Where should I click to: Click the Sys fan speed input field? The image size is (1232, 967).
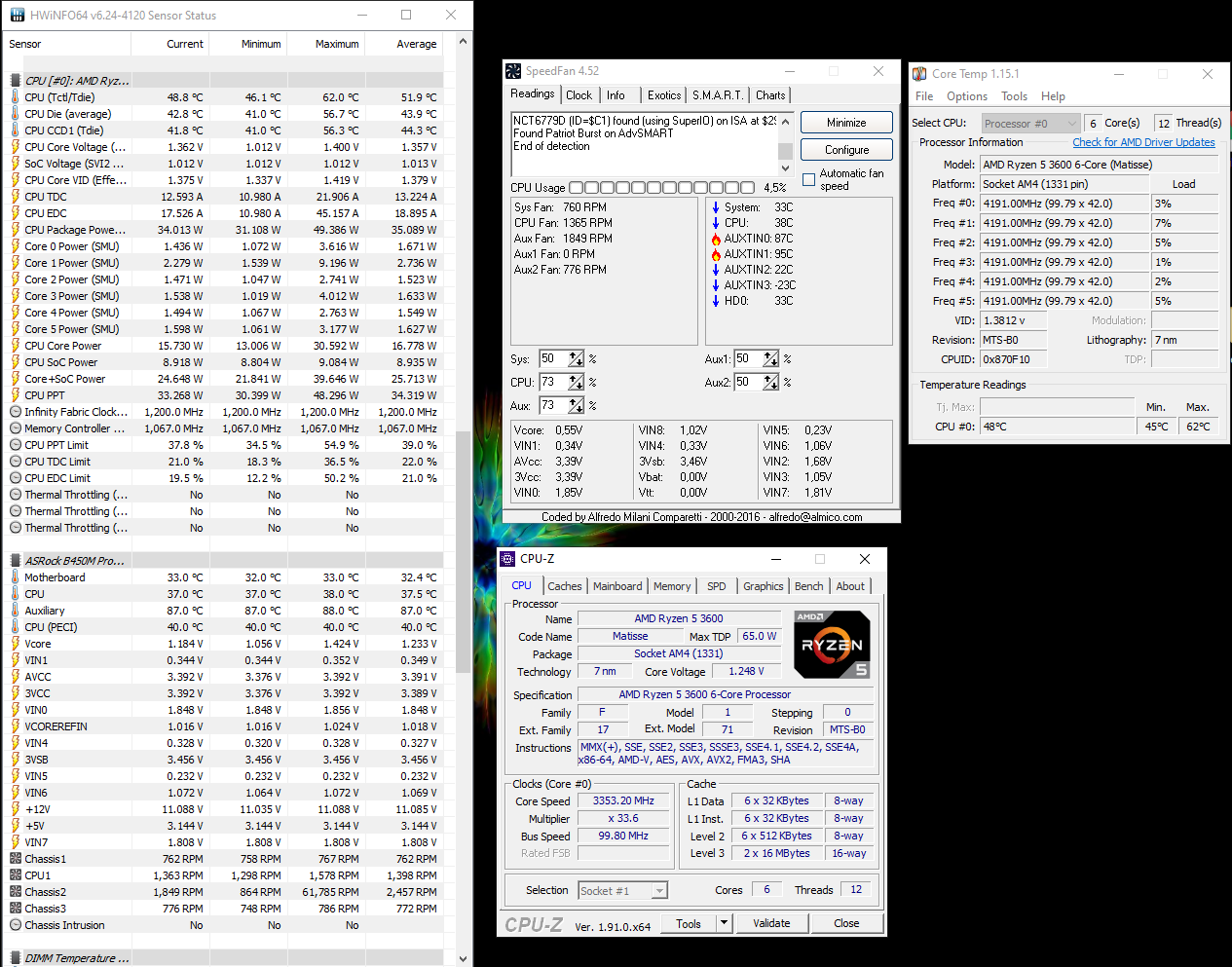click(553, 358)
